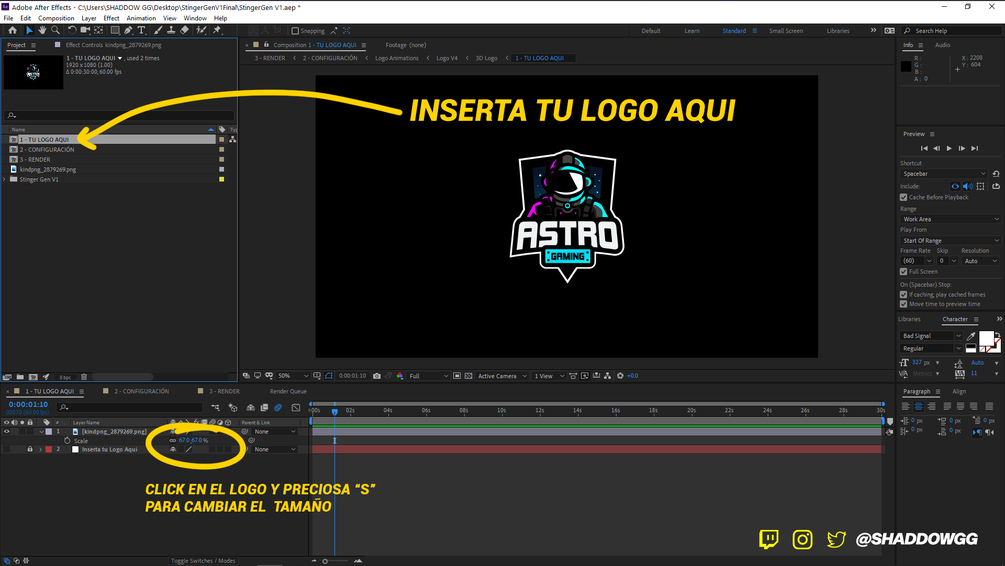Viewport: 1005px width, 566px height.
Task: Click the Logo Animations breadcrumb
Action: (396, 58)
